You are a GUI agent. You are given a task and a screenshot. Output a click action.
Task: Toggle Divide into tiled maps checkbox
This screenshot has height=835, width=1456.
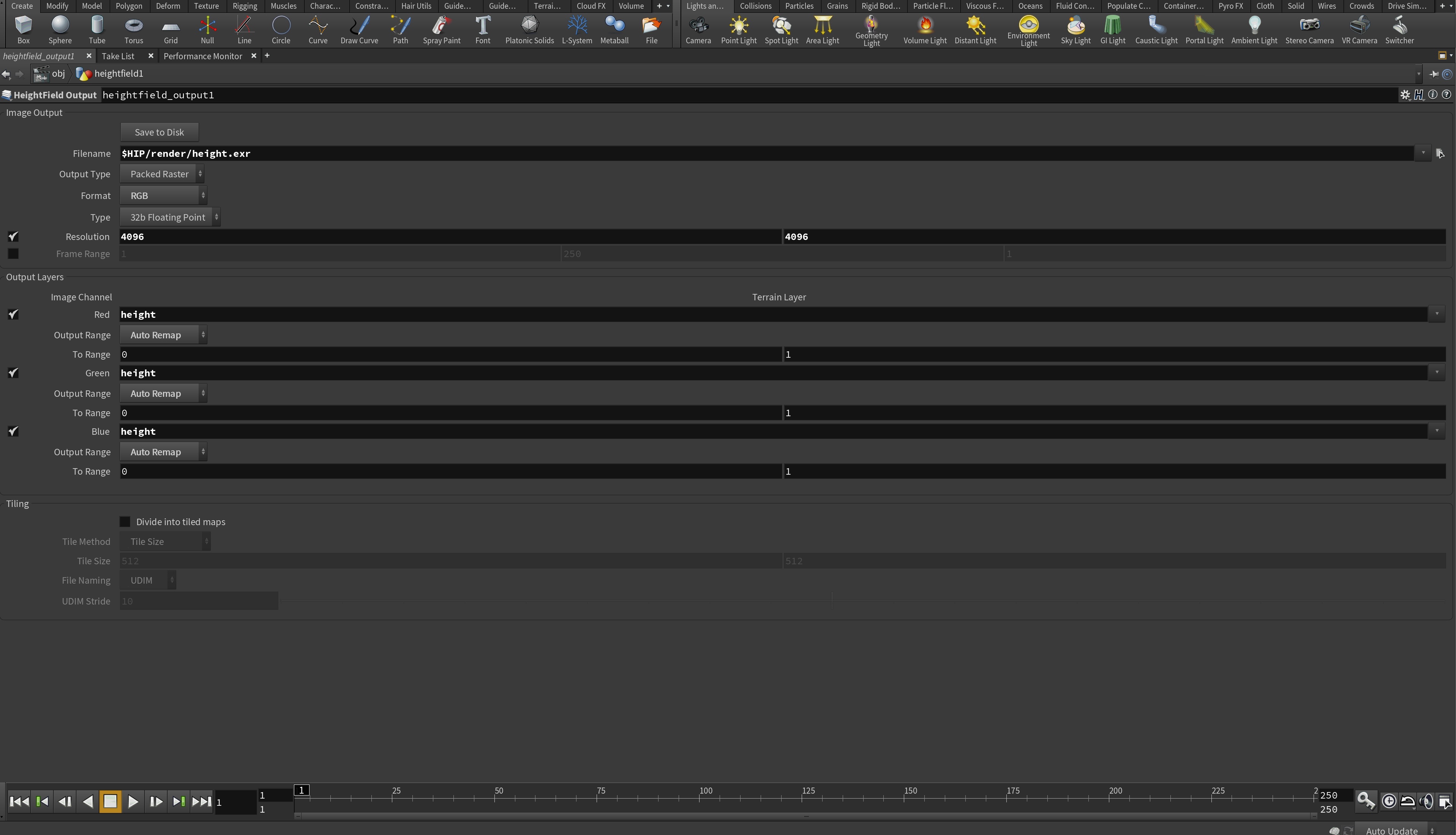coord(125,521)
